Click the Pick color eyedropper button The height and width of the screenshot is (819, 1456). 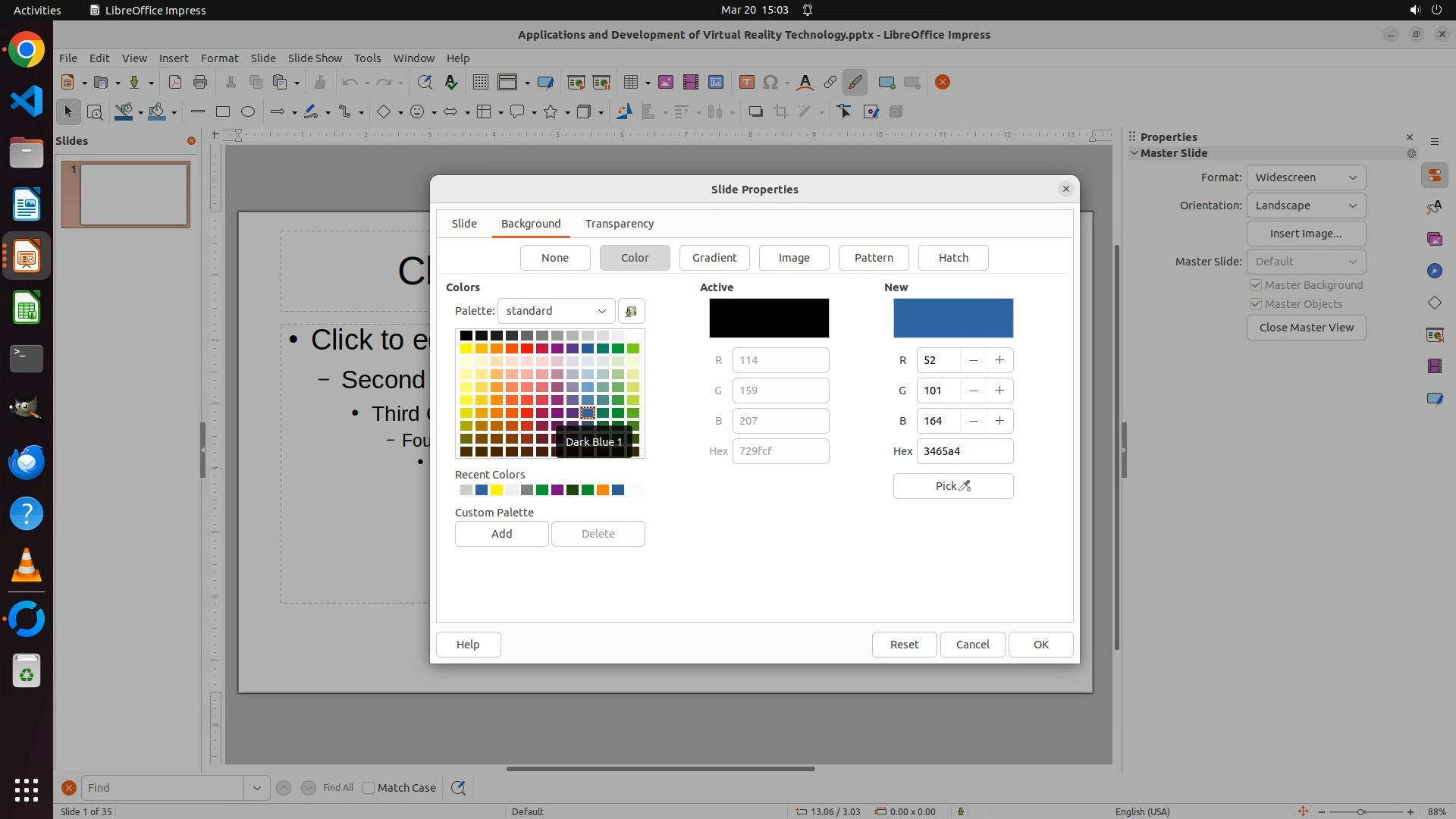952,486
